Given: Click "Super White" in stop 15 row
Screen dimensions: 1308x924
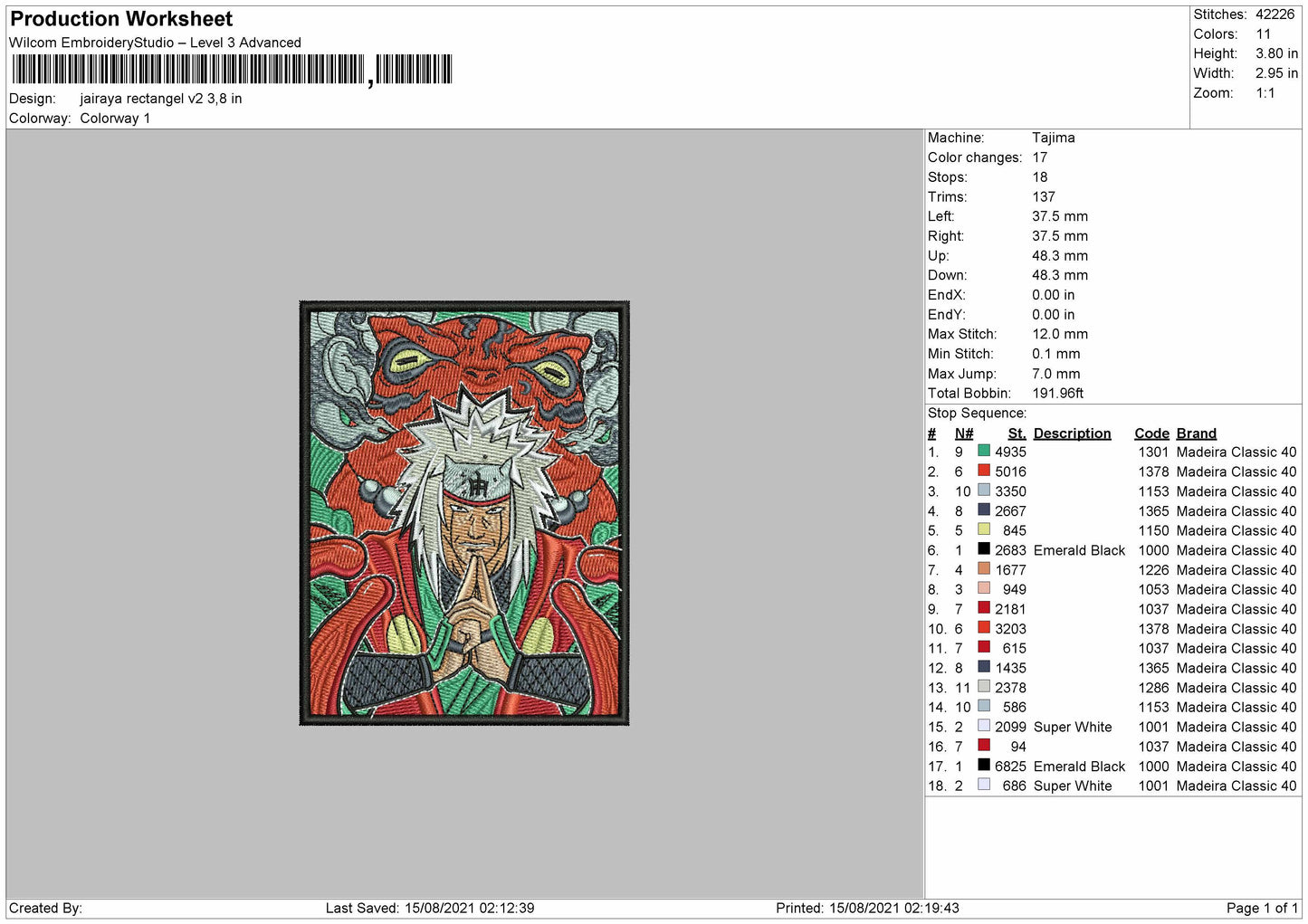Looking at the screenshot, I should pyautogui.click(x=1073, y=727).
